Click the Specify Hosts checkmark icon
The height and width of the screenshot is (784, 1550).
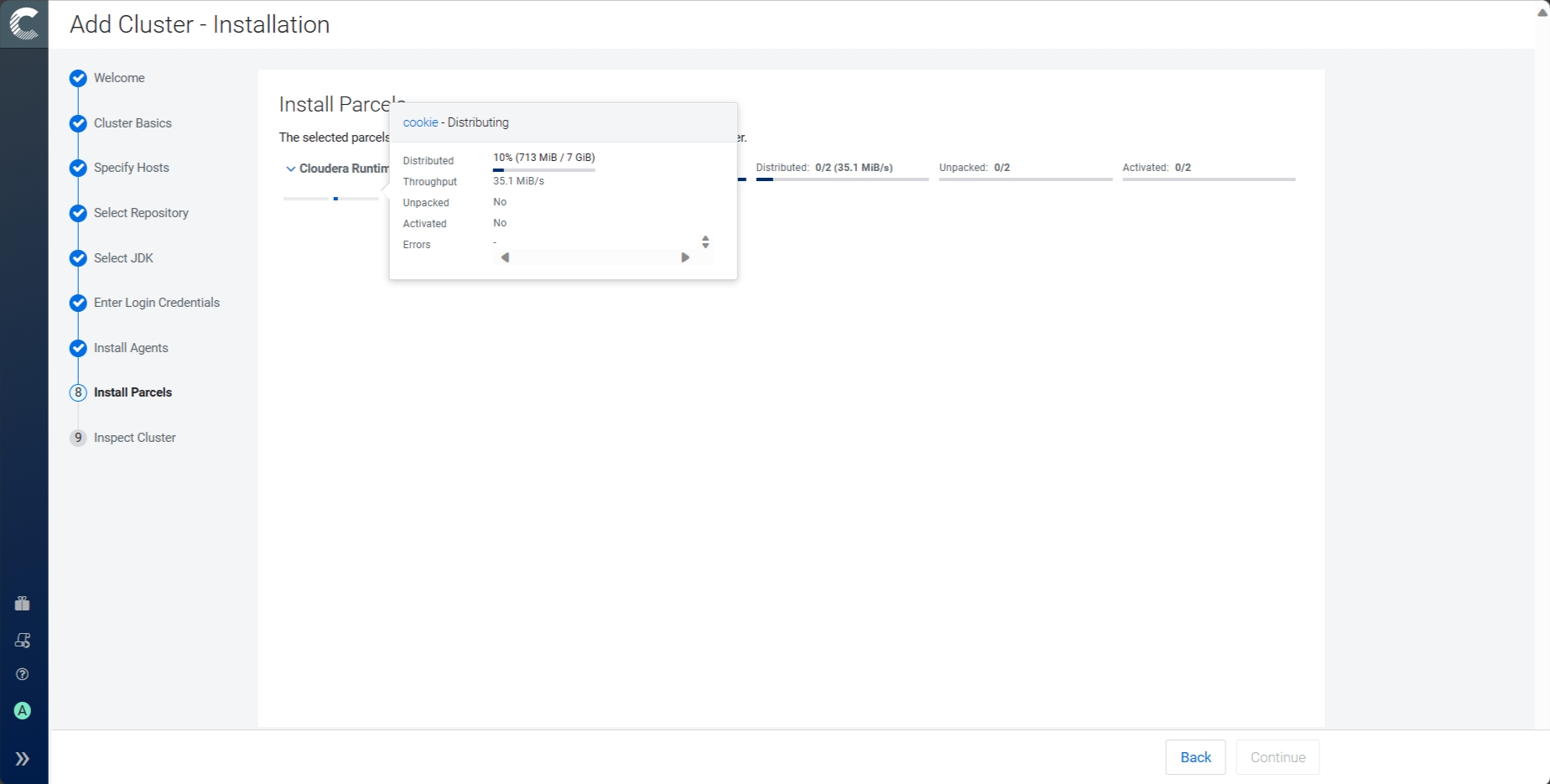pos(78,168)
